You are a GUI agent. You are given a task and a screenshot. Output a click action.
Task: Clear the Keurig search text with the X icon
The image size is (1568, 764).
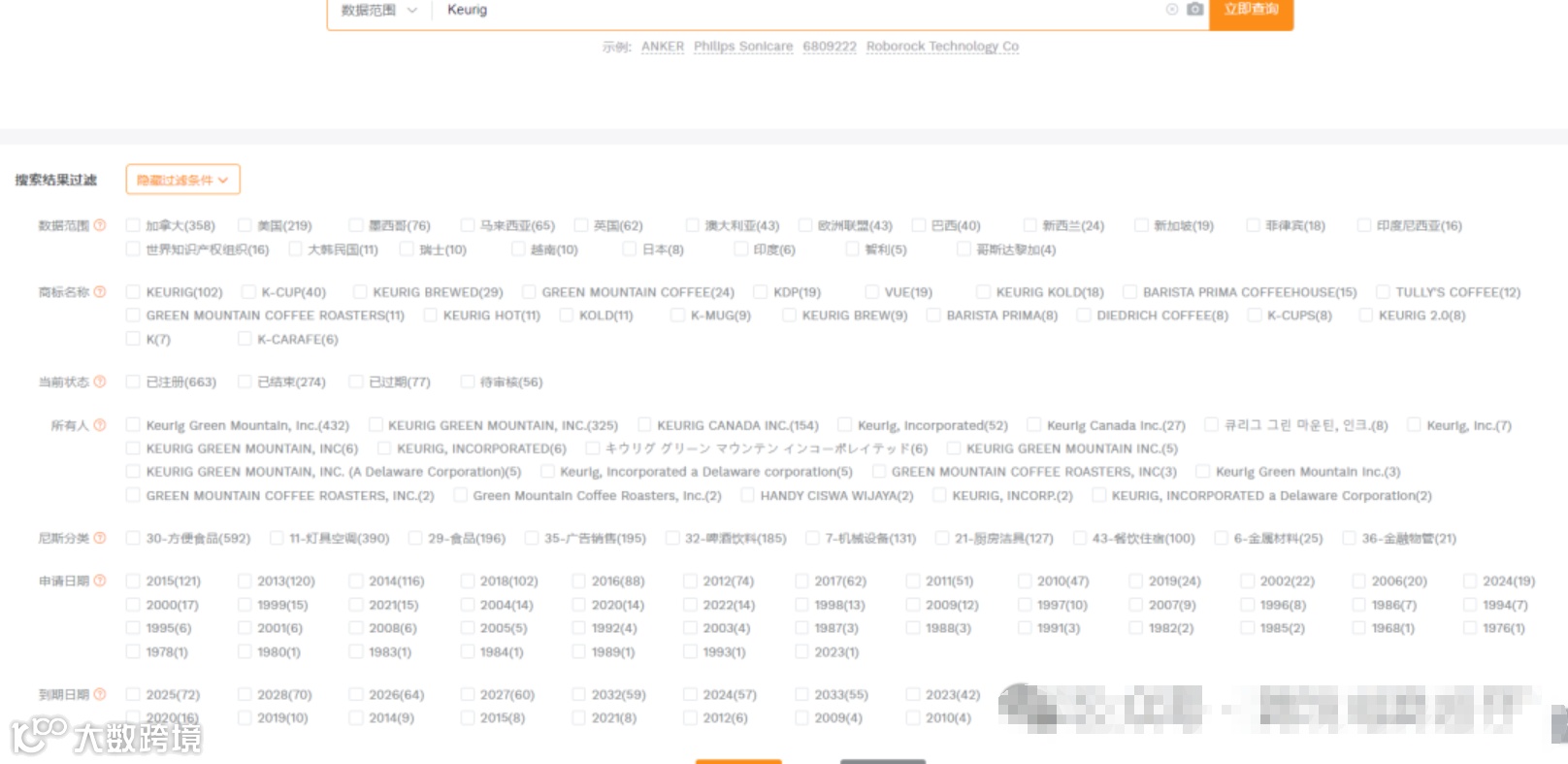pos(1172,10)
